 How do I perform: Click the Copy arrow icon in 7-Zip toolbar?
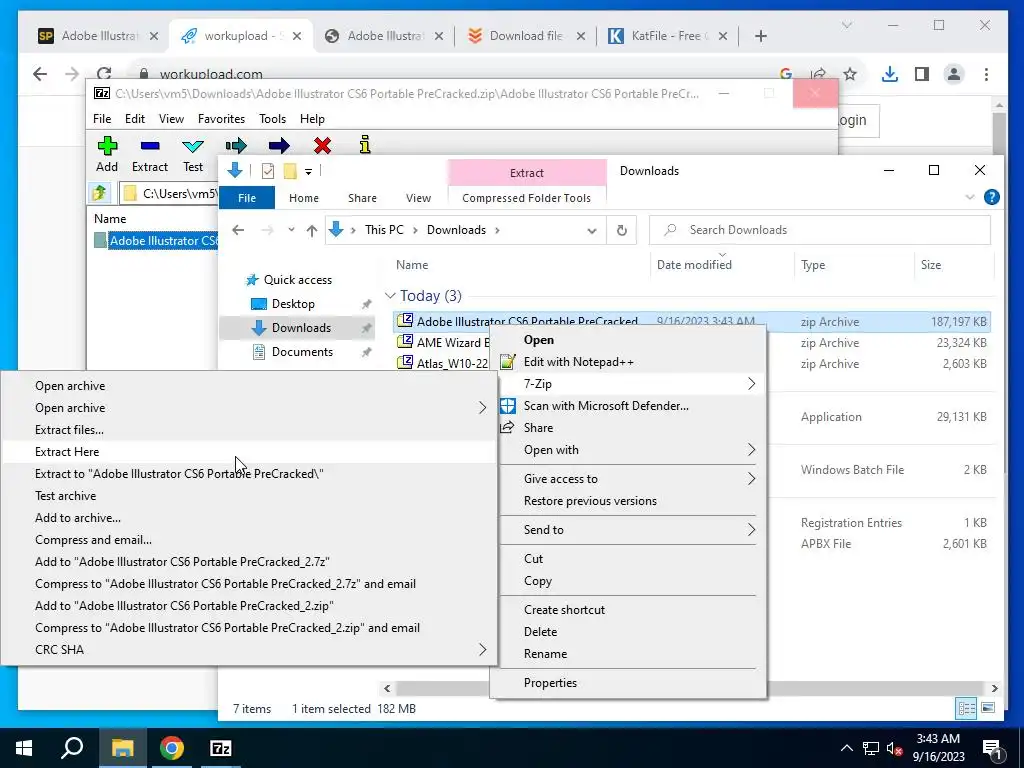(236, 145)
